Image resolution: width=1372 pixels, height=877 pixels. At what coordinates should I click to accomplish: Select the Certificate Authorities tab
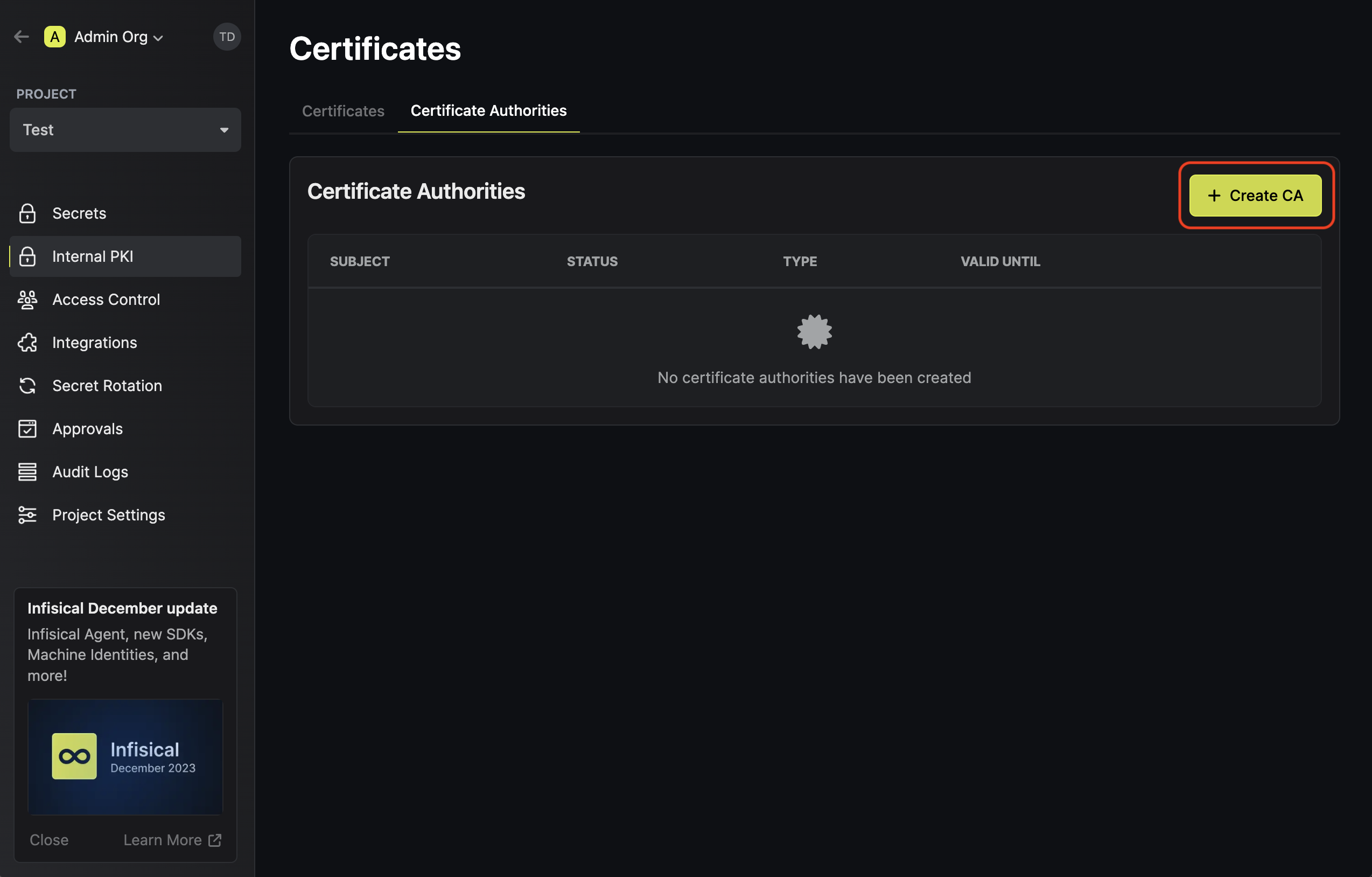488,110
